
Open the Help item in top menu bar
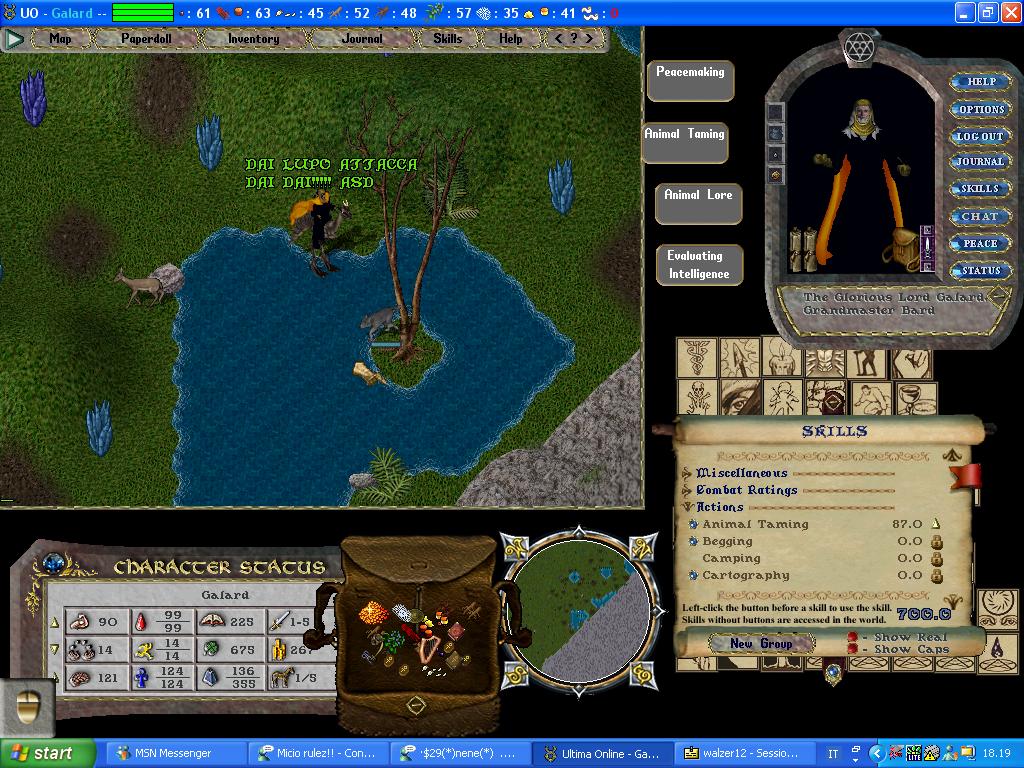[511, 39]
